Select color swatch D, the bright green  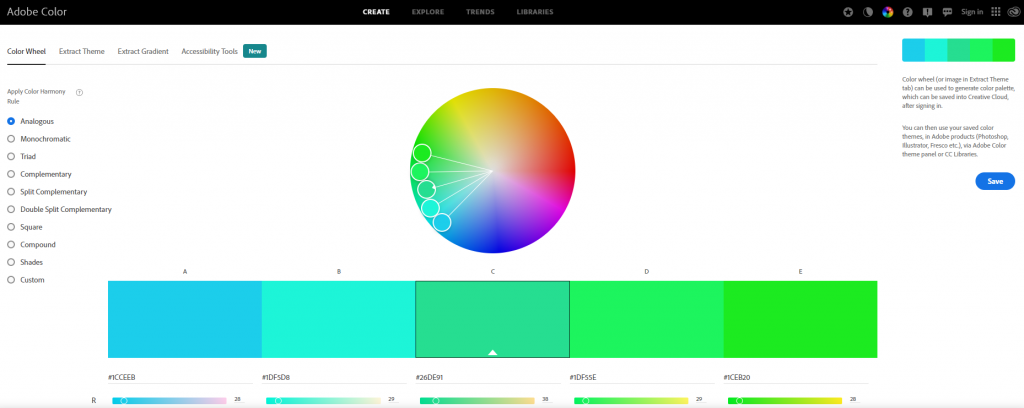(647, 319)
